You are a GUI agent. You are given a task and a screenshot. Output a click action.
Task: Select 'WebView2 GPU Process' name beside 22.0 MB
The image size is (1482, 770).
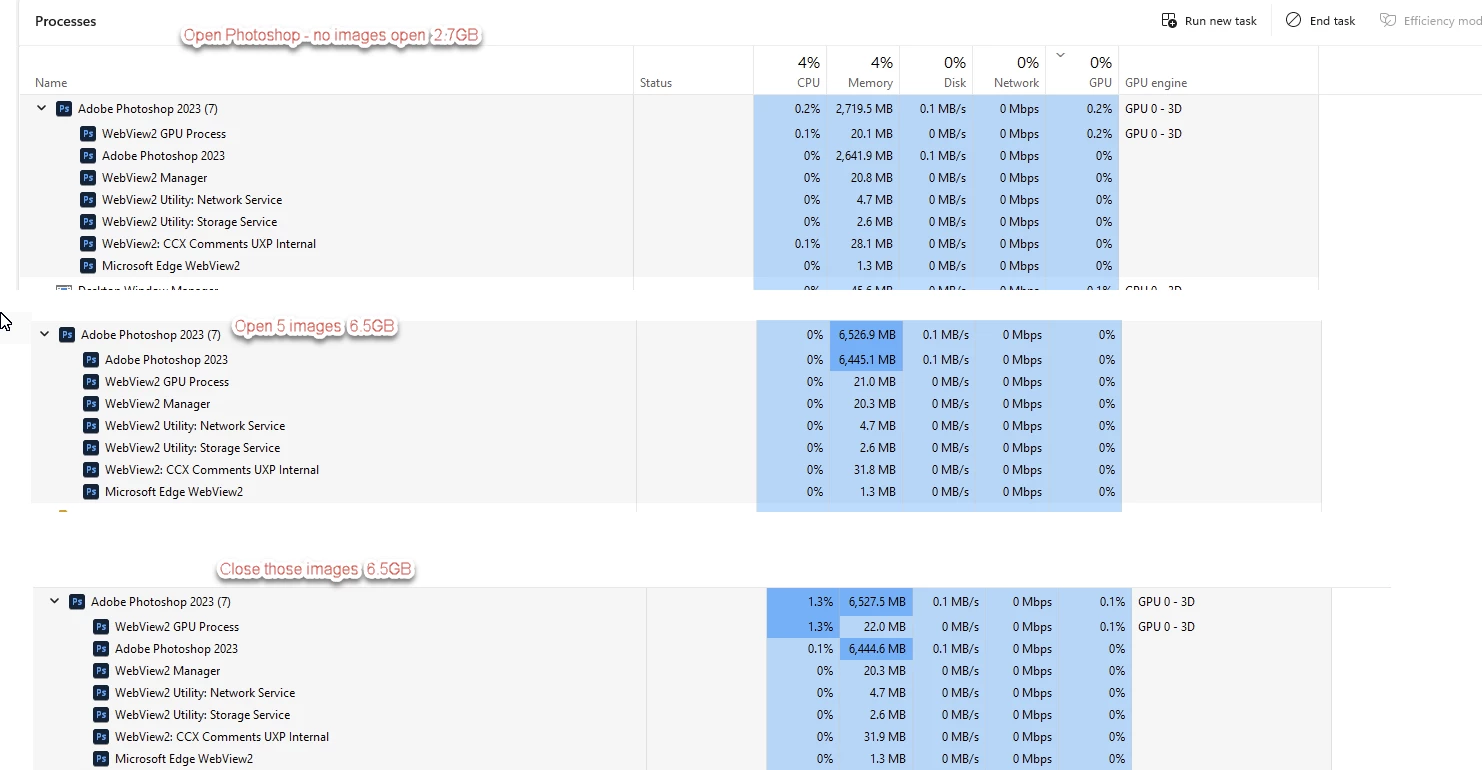177,627
